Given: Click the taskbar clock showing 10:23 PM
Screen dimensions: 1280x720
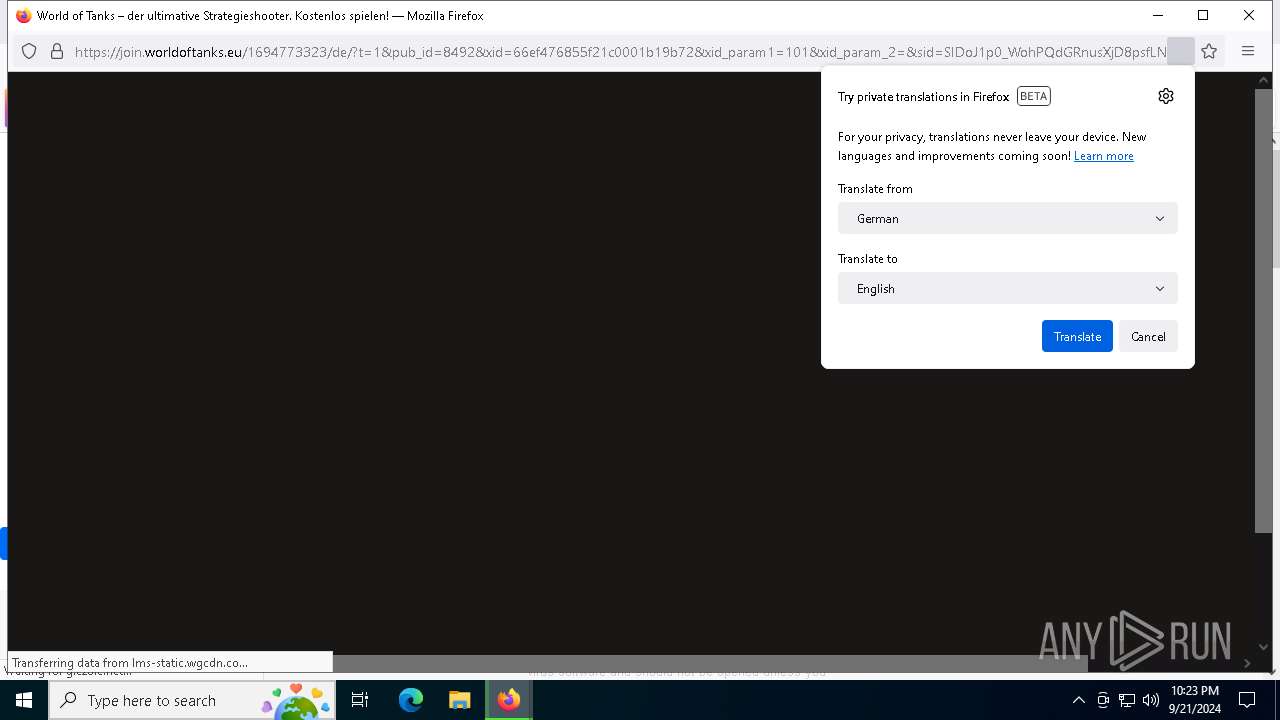Looking at the screenshot, I should (x=1195, y=700).
